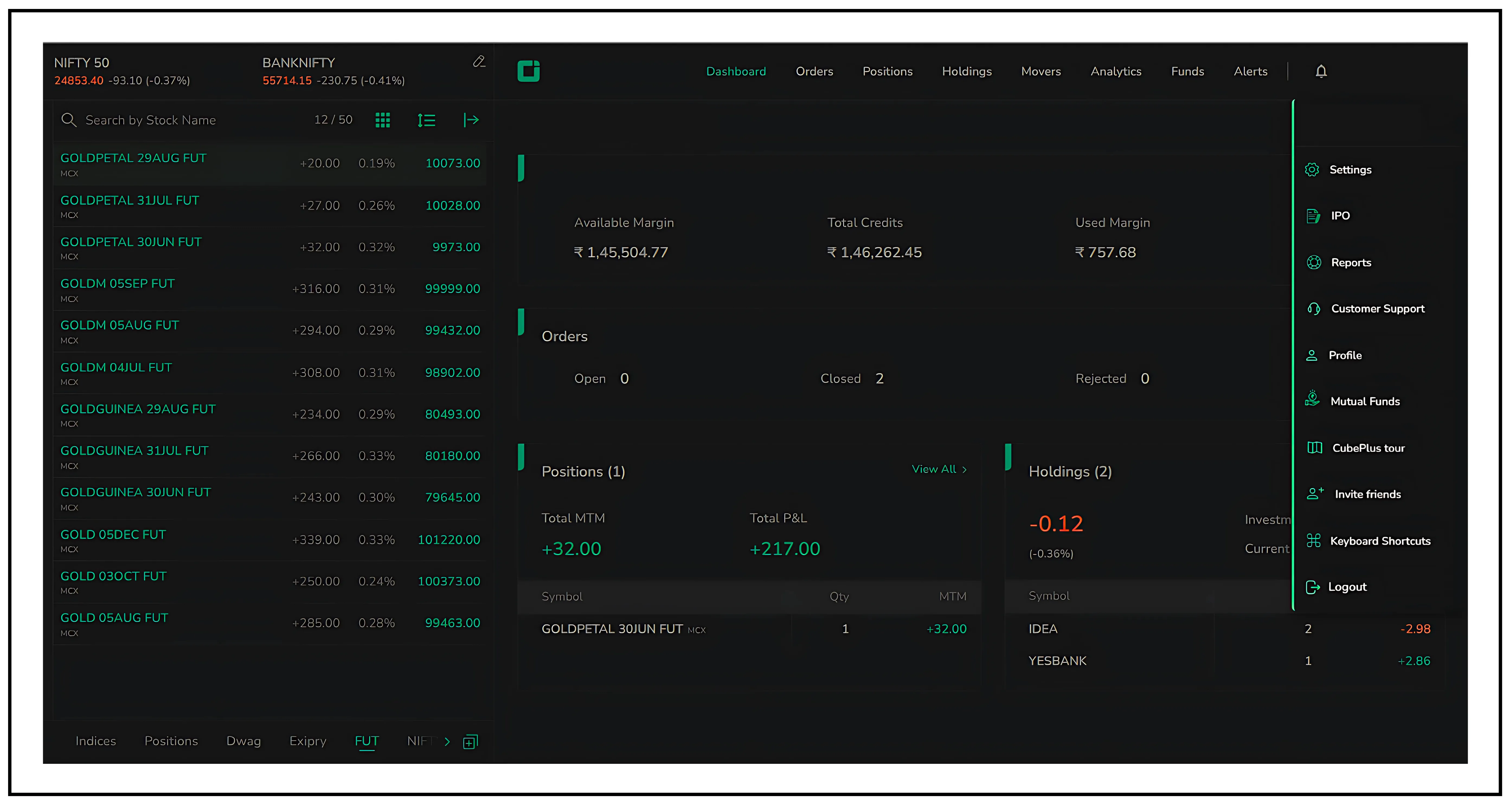Viewport: 1512px width, 808px height.
Task: Select GOLD 03OCT FUT row
Action: [269, 582]
